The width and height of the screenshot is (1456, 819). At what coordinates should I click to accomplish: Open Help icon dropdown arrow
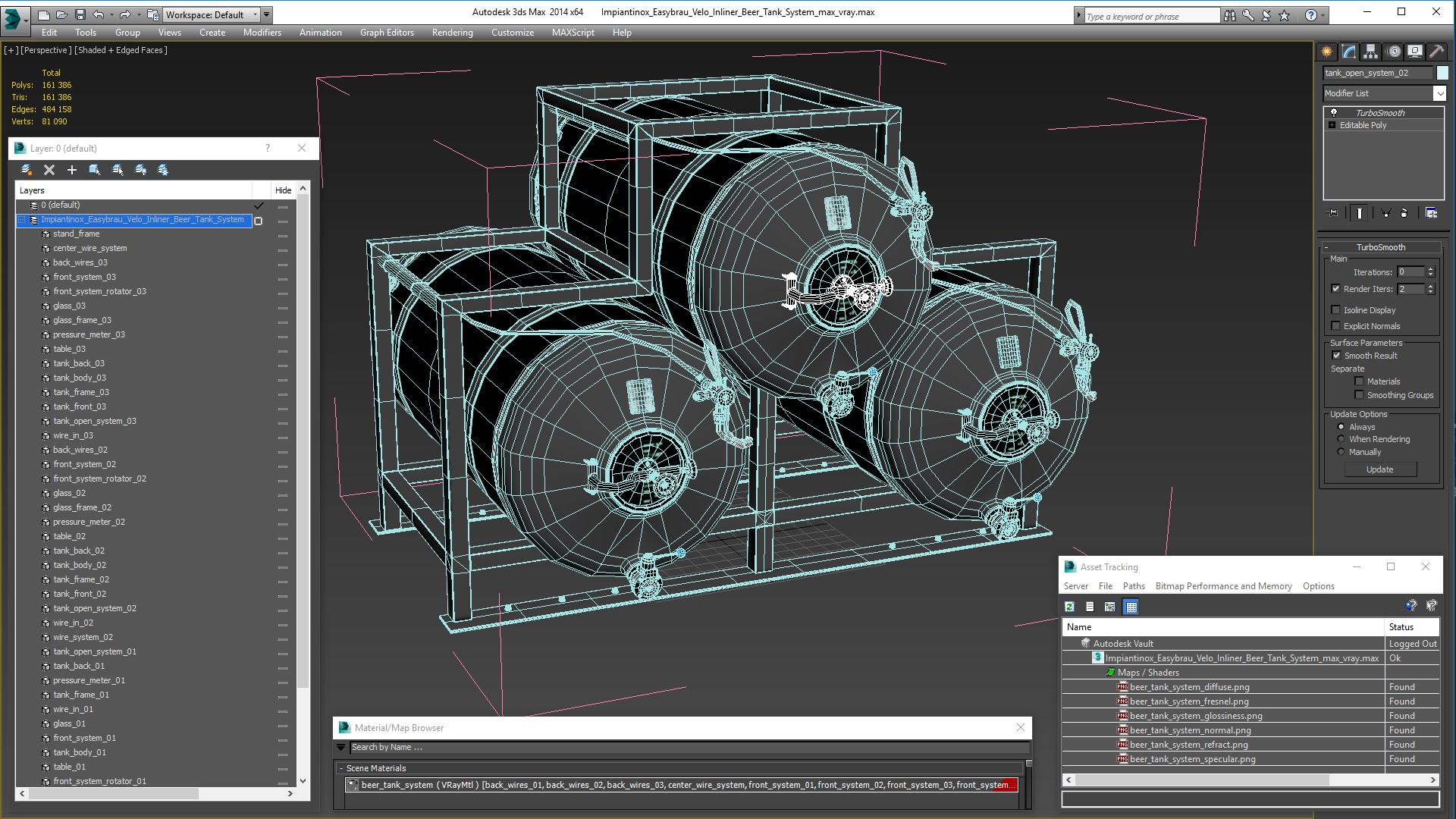tap(1323, 15)
